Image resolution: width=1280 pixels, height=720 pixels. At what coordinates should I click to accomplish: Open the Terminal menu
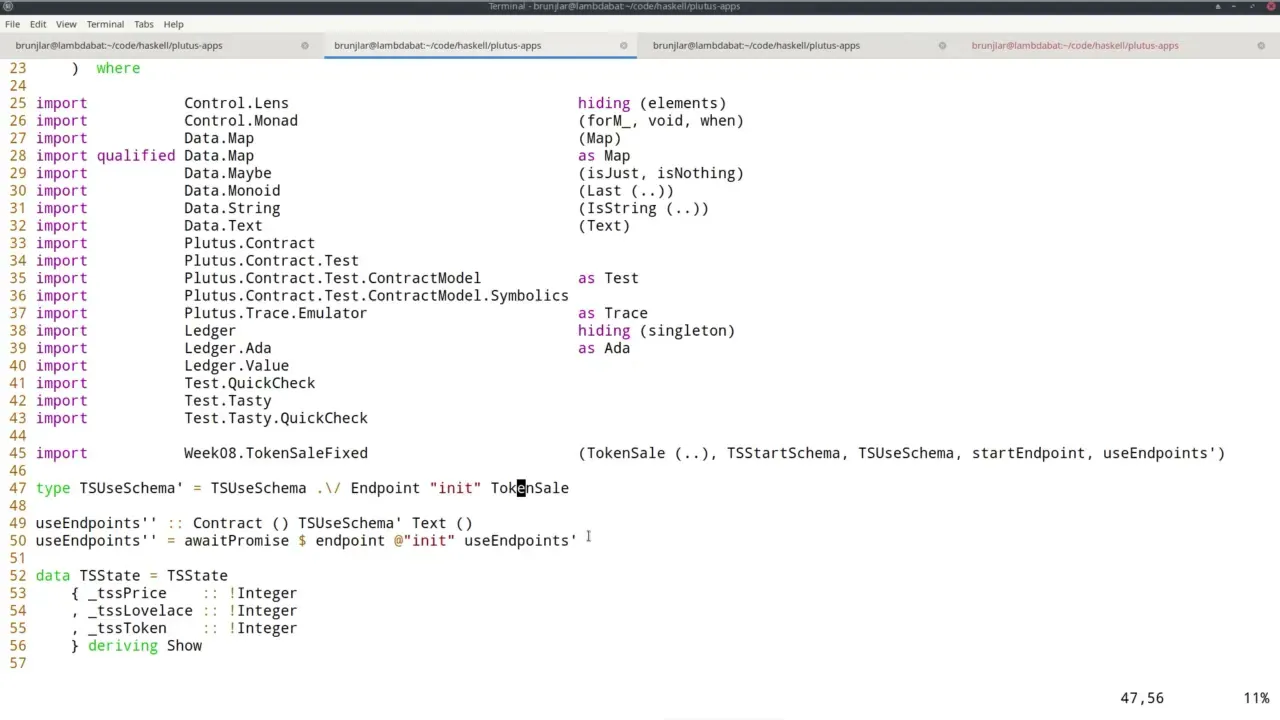click(105, 24)
